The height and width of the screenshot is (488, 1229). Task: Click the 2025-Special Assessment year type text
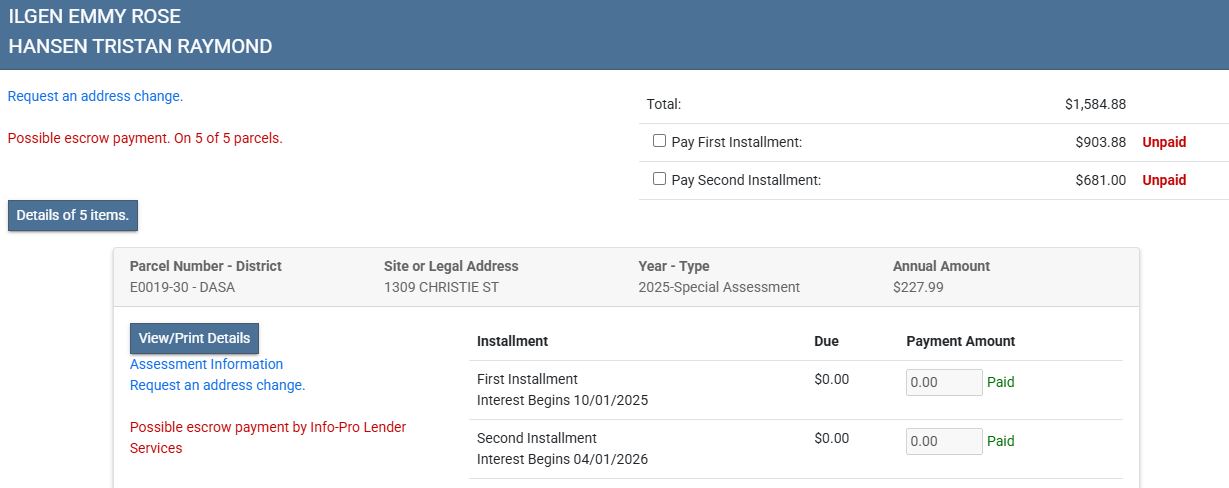pyautogui.click(x=719, y=287)
